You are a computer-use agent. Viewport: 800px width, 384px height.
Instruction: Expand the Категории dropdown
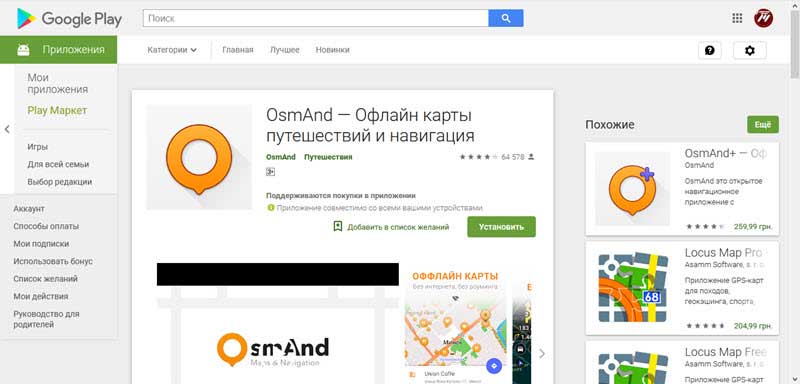(x=172, y=50)
